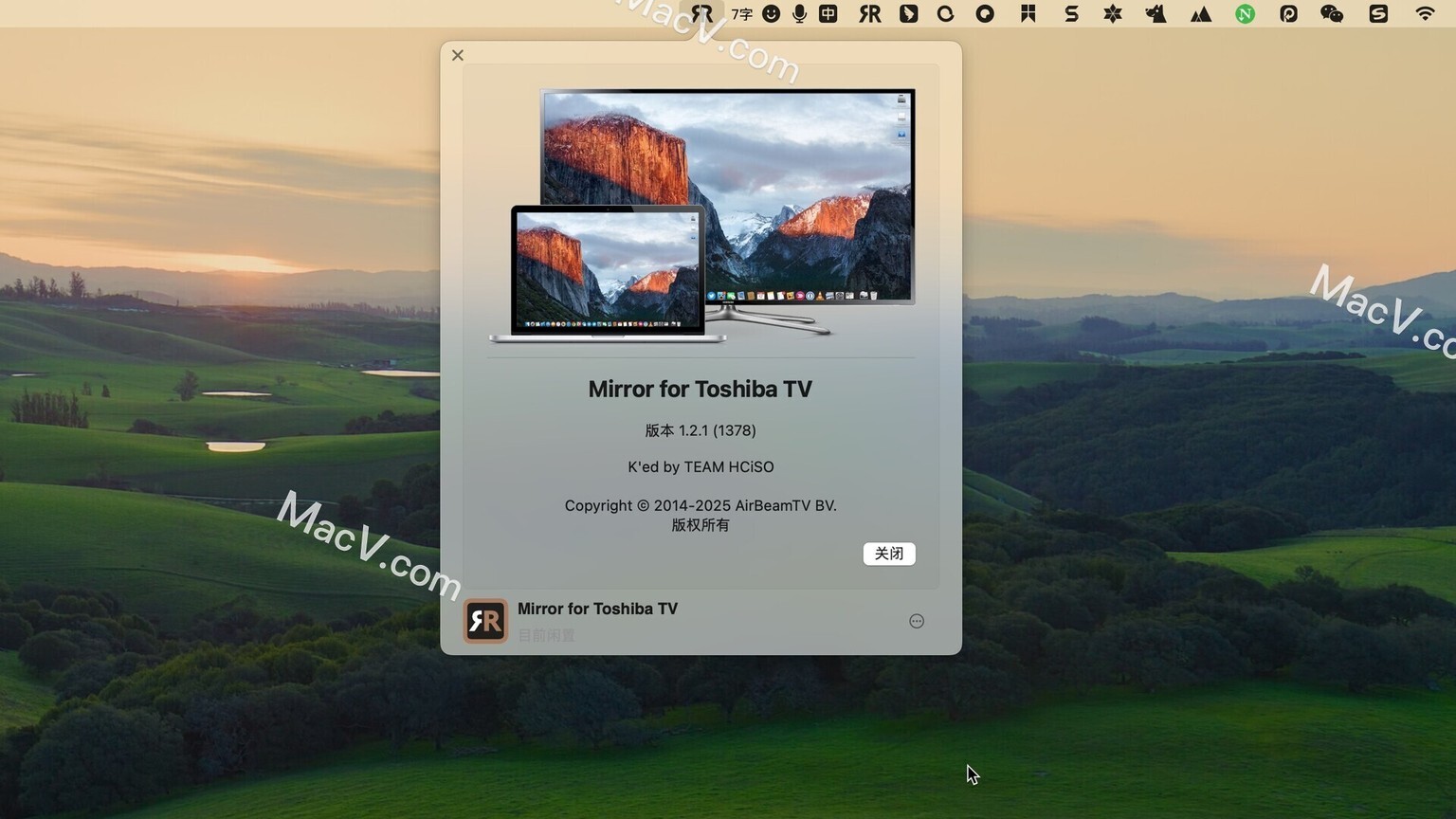
Task: Click the mountain peaks menu bar icon
Action: (1201, 13)
